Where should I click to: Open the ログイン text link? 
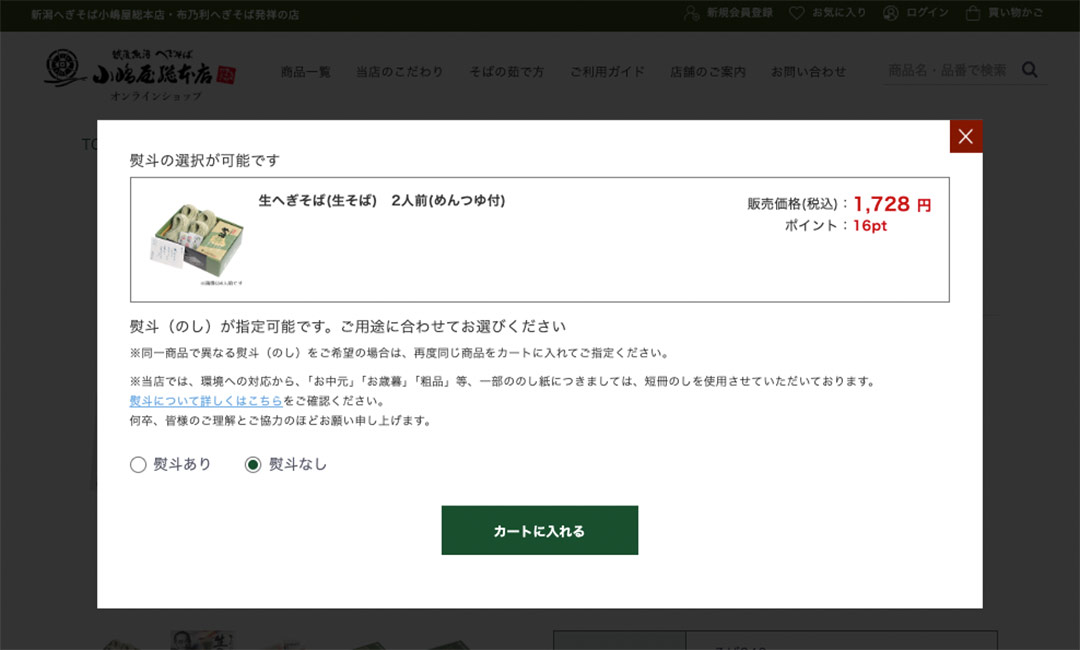928,13
